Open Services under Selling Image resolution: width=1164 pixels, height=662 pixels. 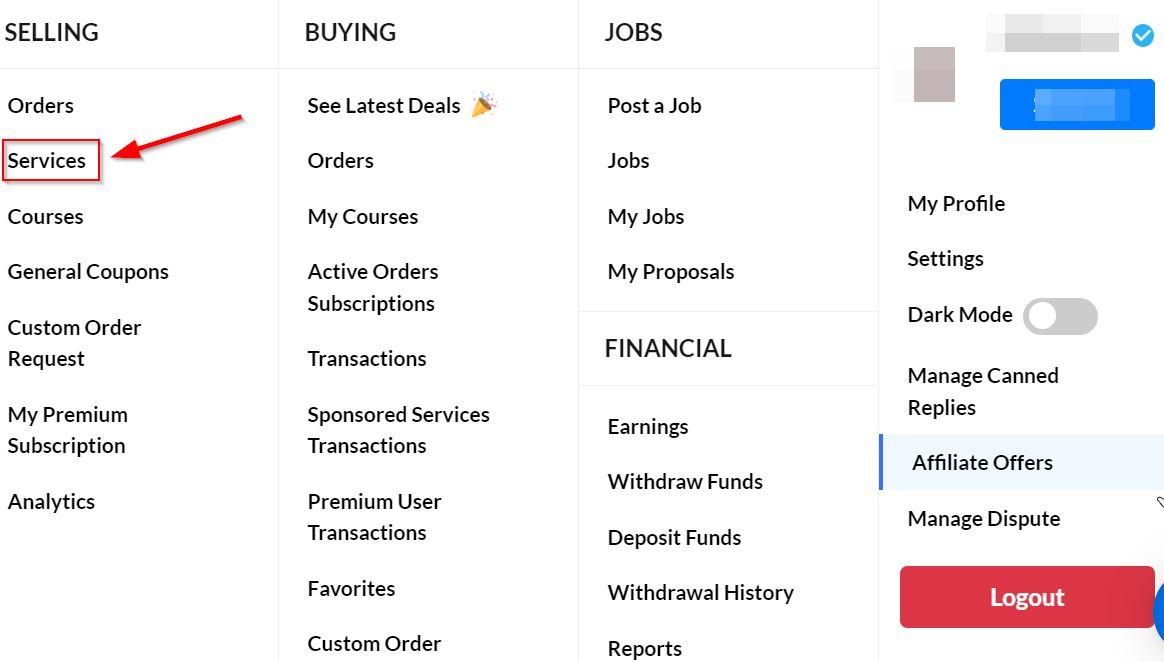click(47, 160)
